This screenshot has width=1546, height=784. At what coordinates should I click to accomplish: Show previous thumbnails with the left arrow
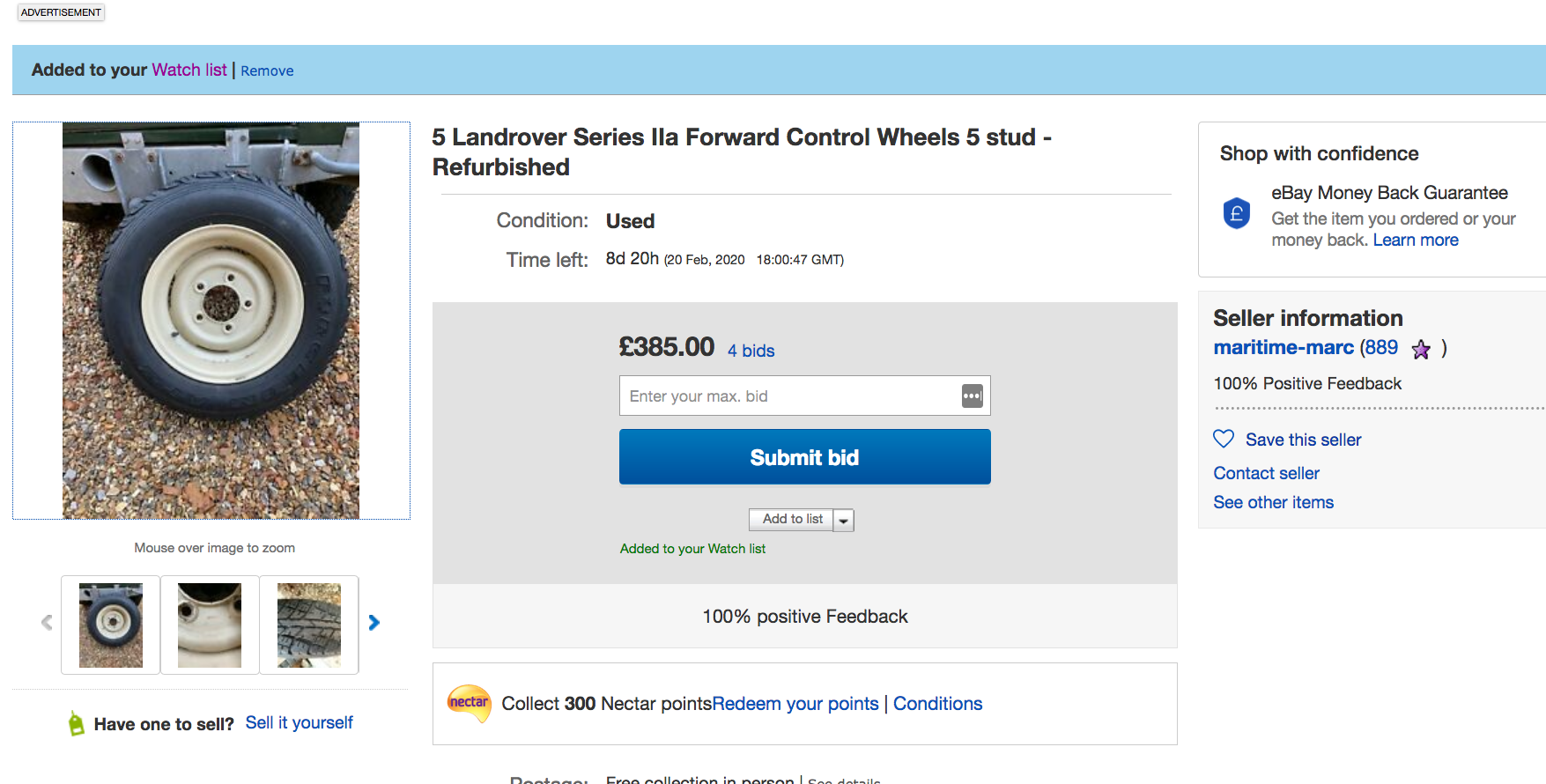47,623
